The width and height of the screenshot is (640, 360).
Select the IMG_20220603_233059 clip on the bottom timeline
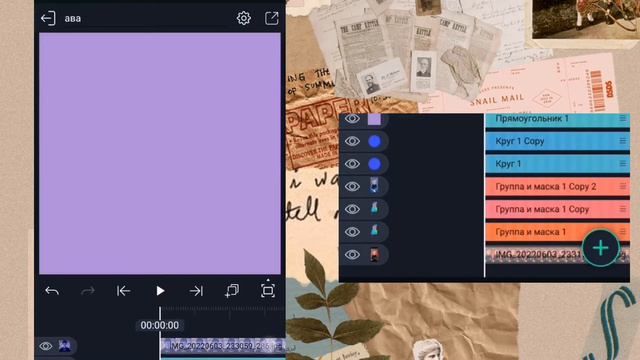(x=223, y=346)
